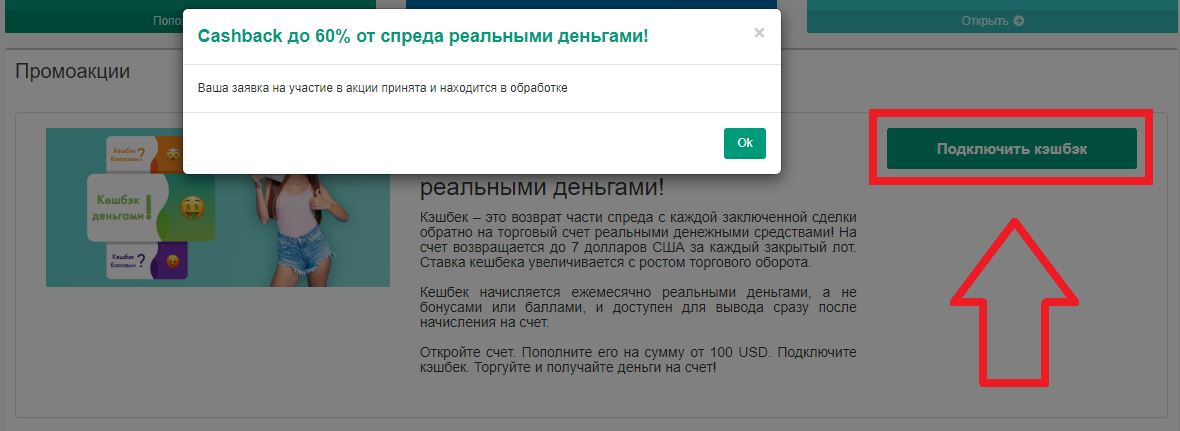
Task: Click the dialog title about Cashback до 60%
Action: (x=423, y=36)
